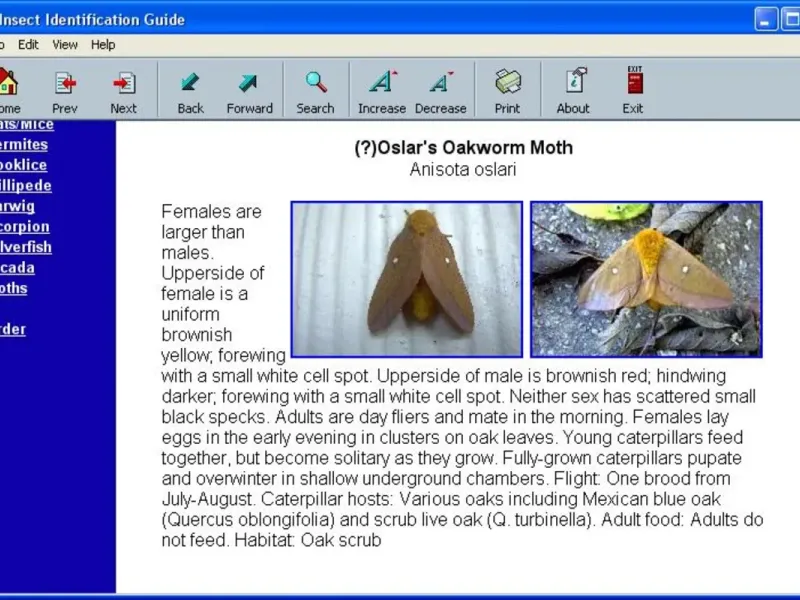The width and height of the screenshot is (800, 600).
Task: Minimize the Insect Identification Guide window
Action: (x=766, y=19)
